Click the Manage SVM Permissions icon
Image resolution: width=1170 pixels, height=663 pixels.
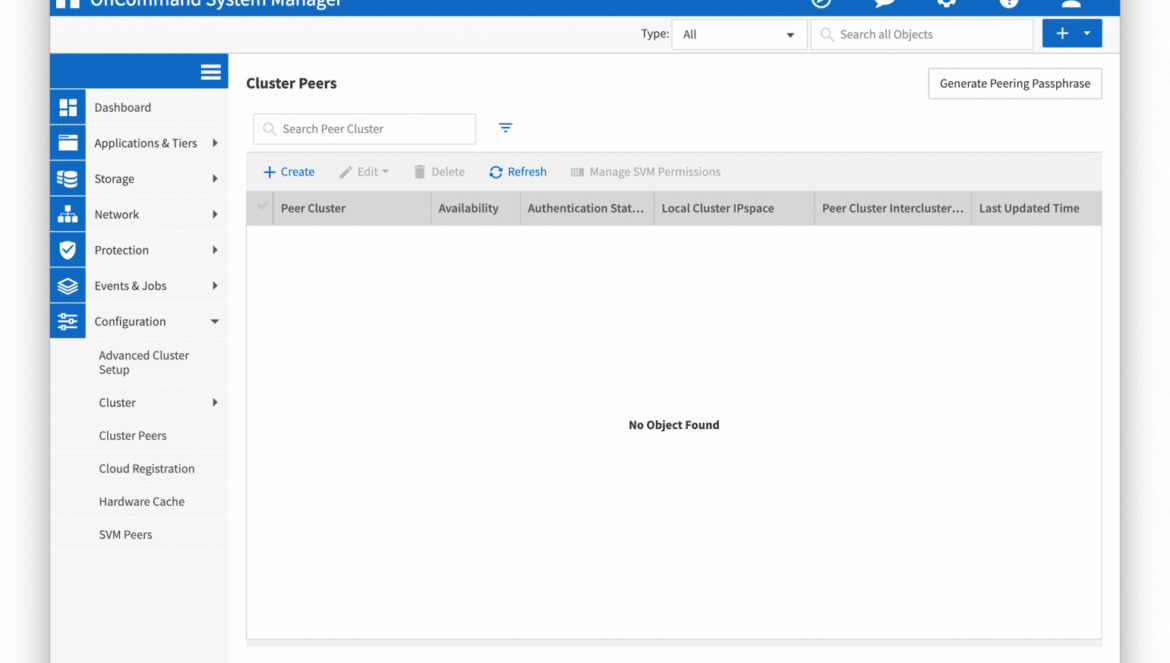[578, 172]
